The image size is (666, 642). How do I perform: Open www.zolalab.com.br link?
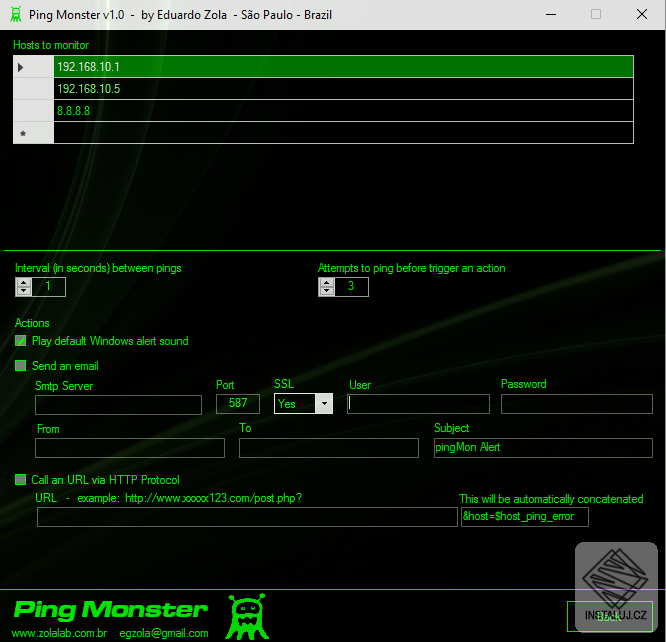tap(59, 633)
